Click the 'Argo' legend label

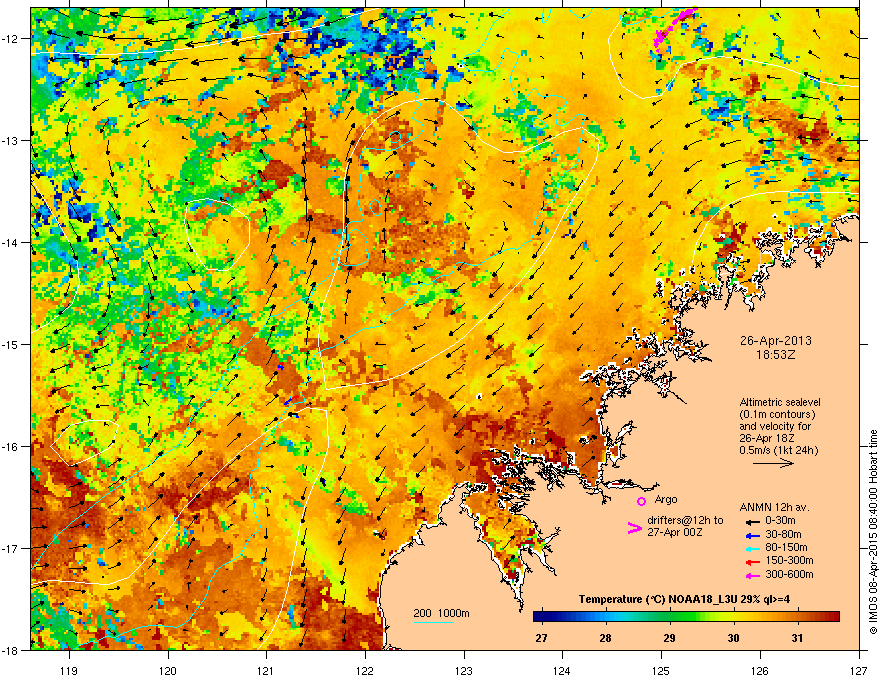click(666, 499)
